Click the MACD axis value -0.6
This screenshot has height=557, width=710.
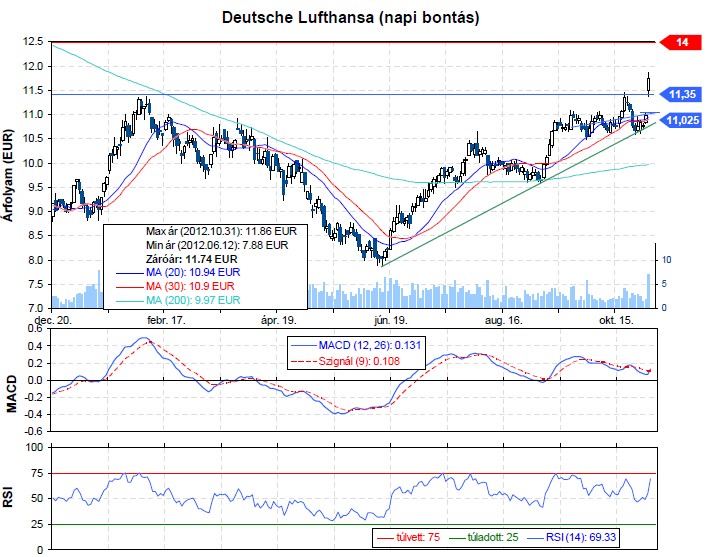pyautogui.click(x=33, y=431)
